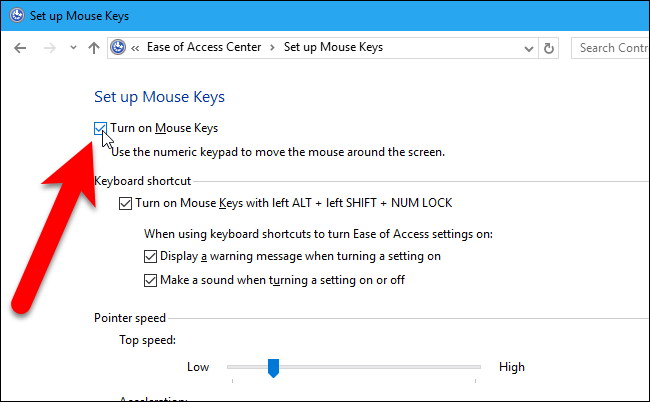Navigate to Ease of Access Center breadcrumb
This screenshot has height=402, width=650.
click(205, 48)
